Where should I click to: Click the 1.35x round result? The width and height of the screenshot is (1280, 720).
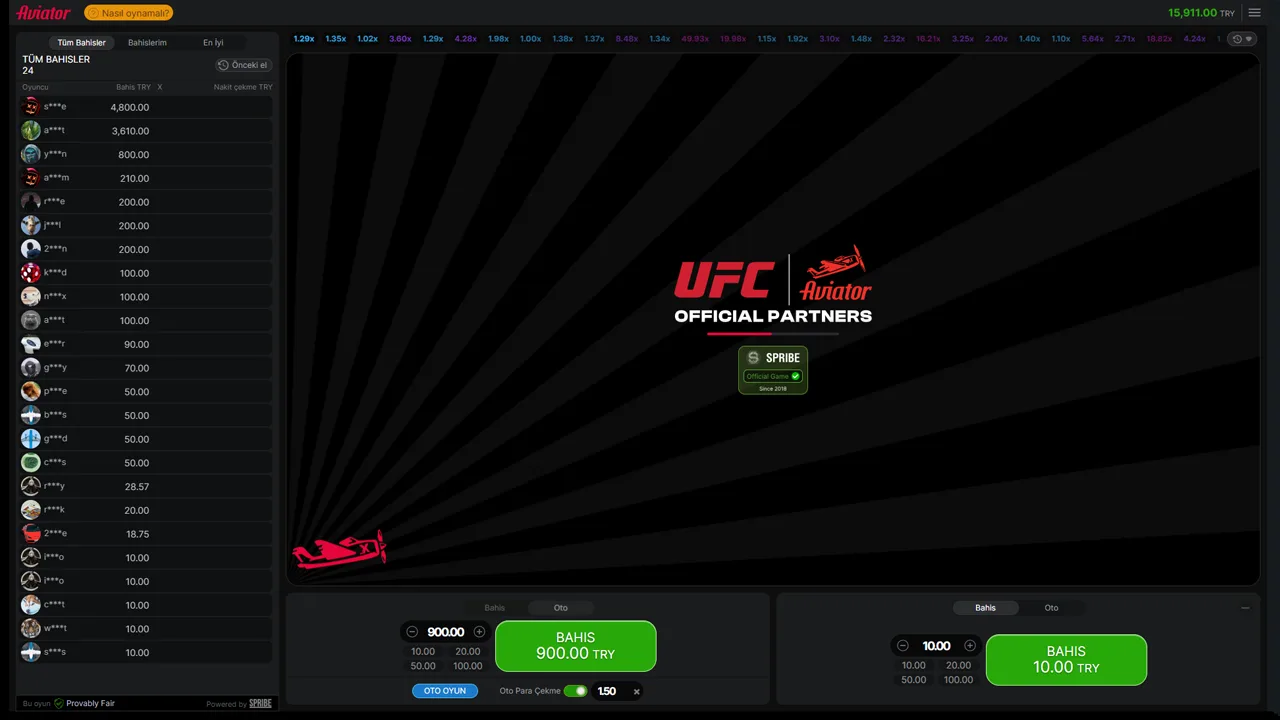coord(336,39)
